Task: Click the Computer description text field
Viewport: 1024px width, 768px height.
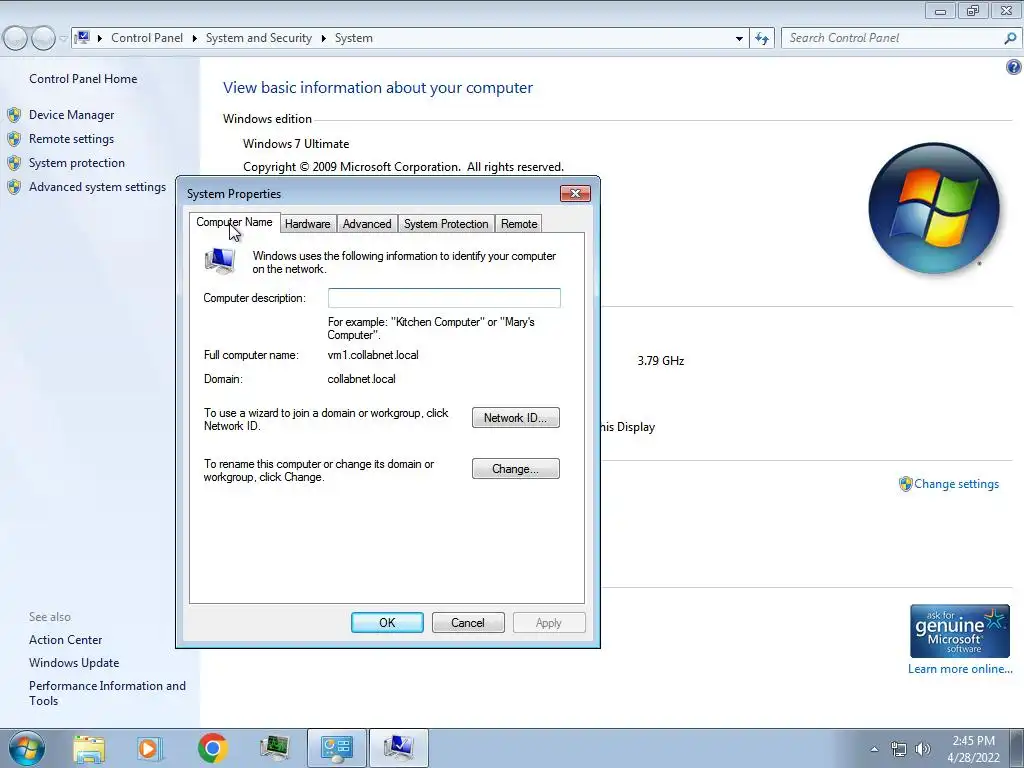Action: pos(444,298)
